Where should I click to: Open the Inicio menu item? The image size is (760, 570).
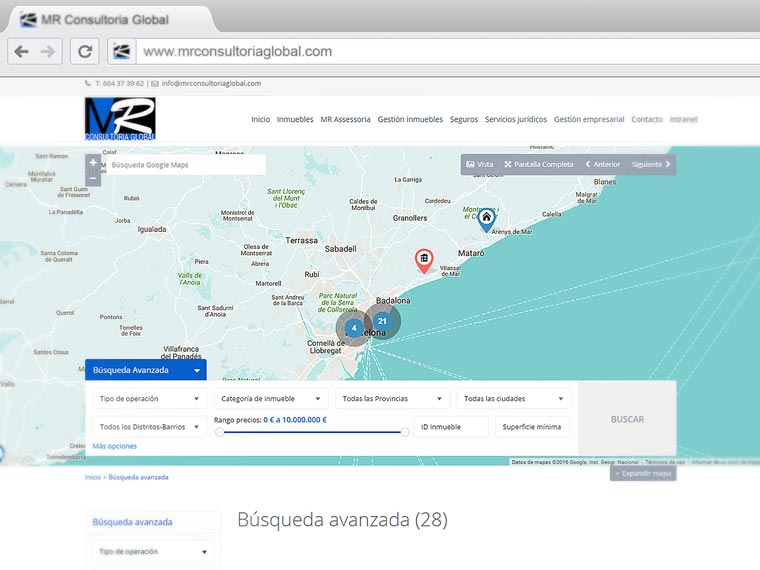pyautogui.click(x=260, y=119)
